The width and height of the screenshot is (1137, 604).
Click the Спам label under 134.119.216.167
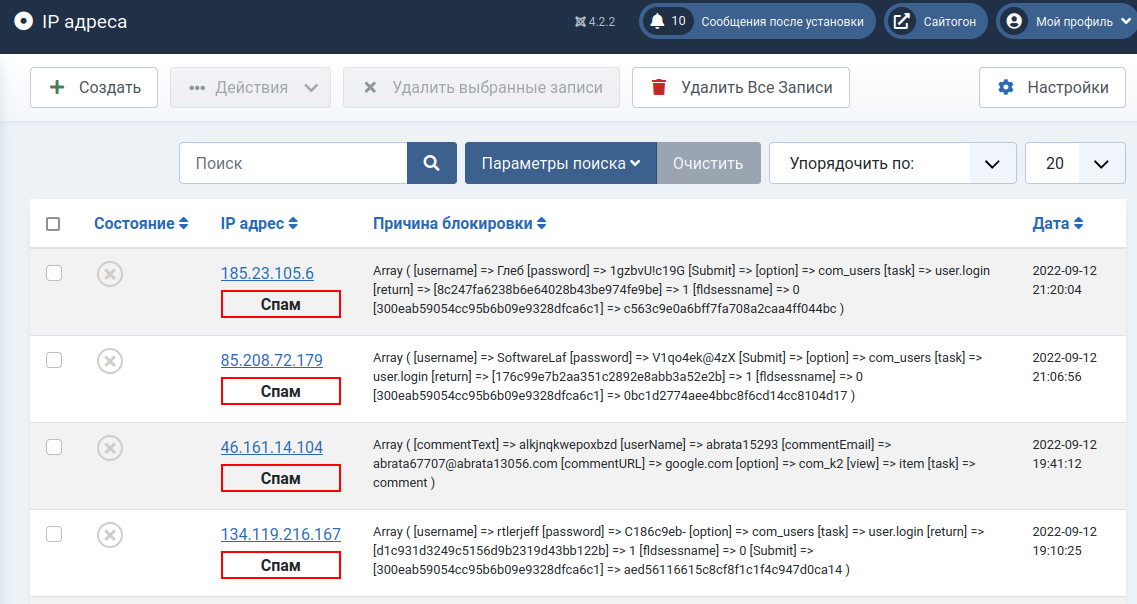[x=281, y=566]
